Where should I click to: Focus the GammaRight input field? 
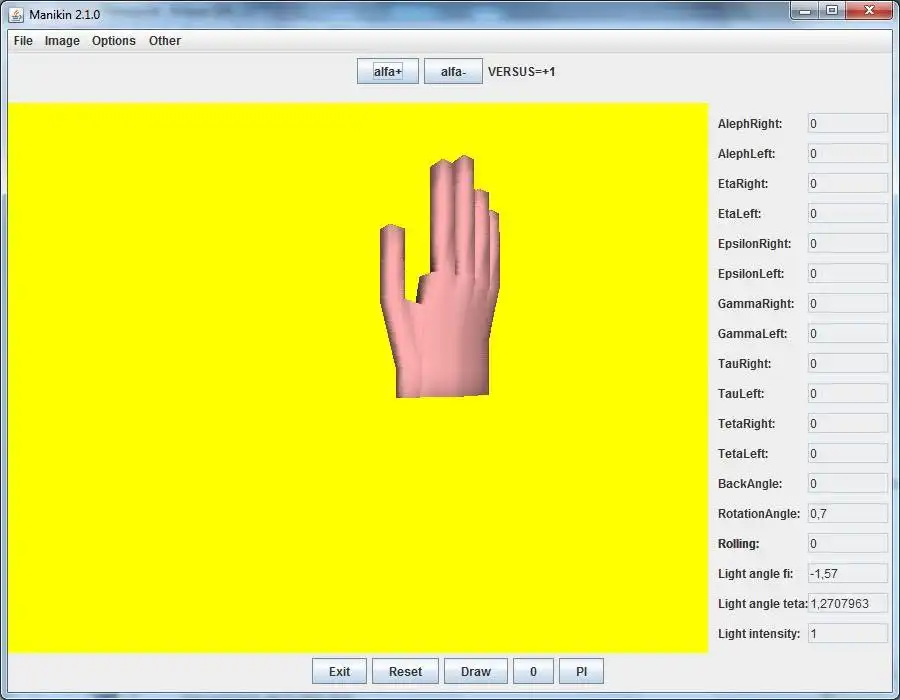click(x=848, y=304)
